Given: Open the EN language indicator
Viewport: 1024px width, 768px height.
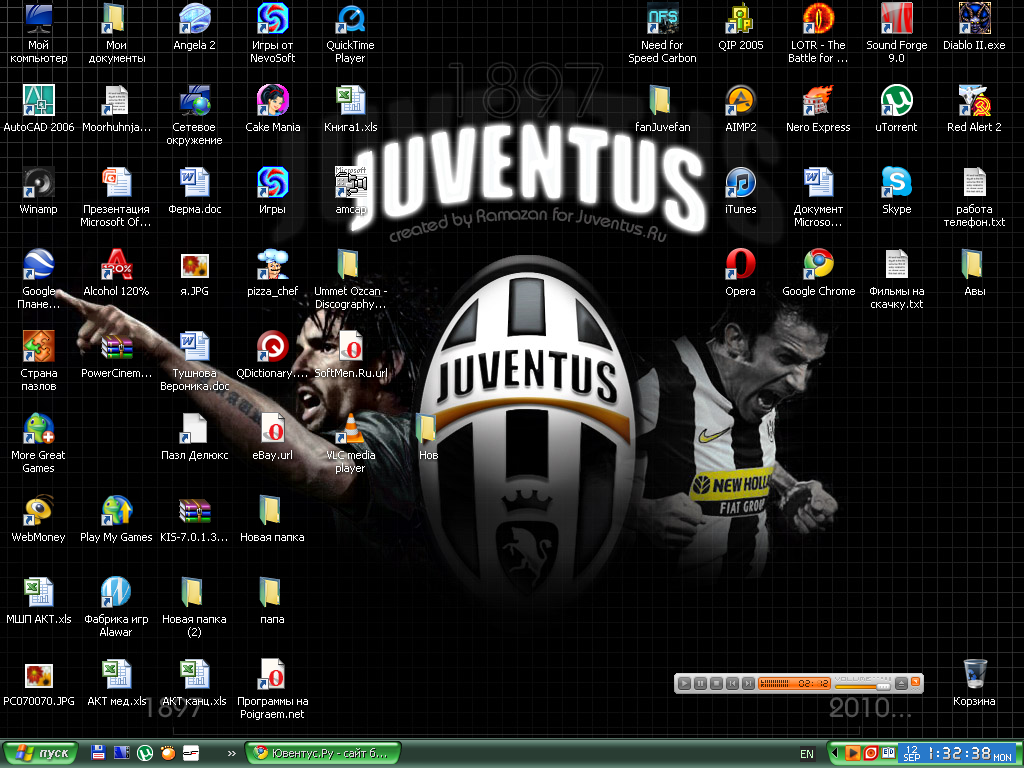Looking at the screenshot, I should (x=807, y=754).
